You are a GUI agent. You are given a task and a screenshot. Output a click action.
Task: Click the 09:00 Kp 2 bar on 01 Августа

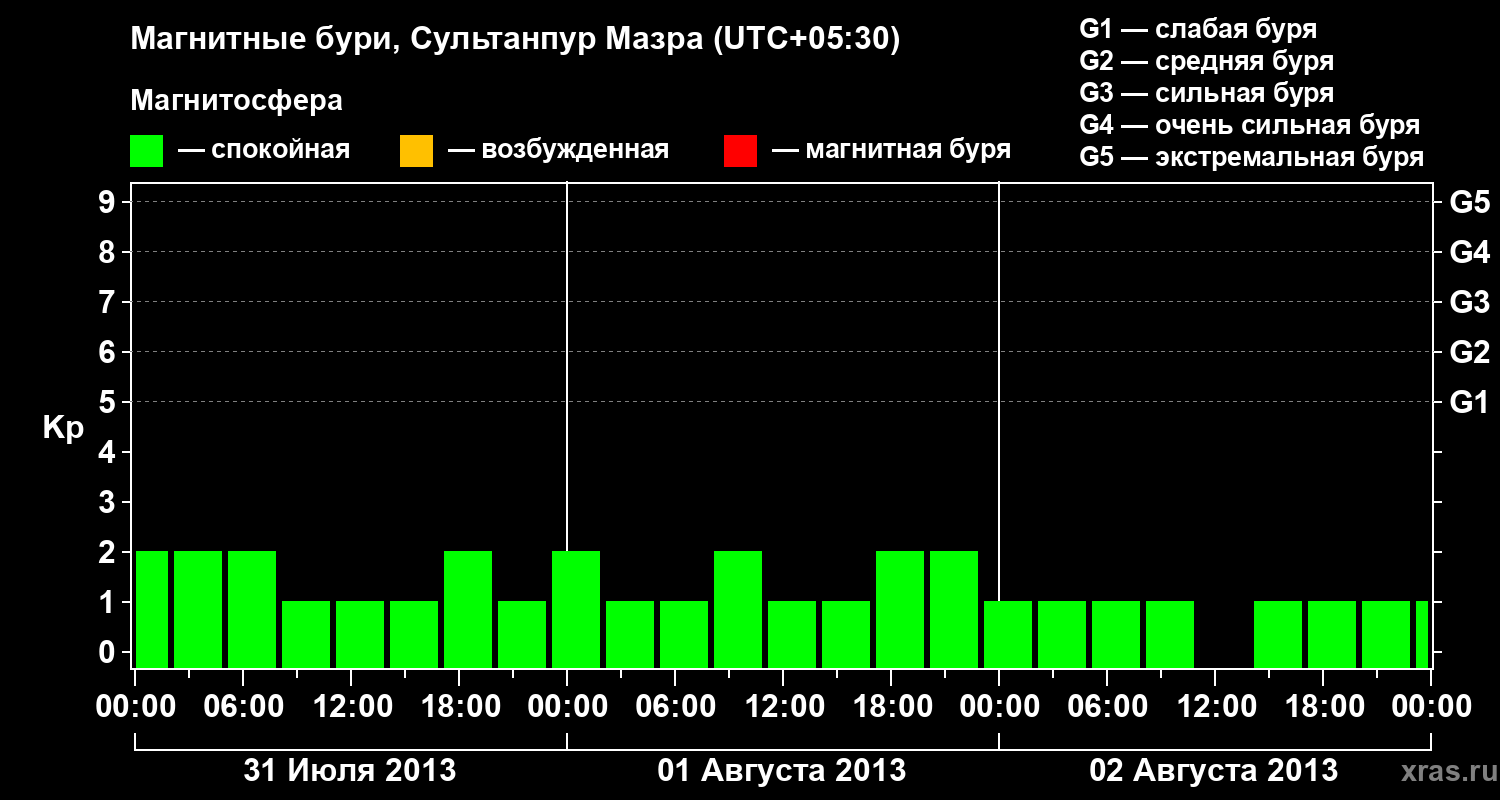tap(738, 609)
